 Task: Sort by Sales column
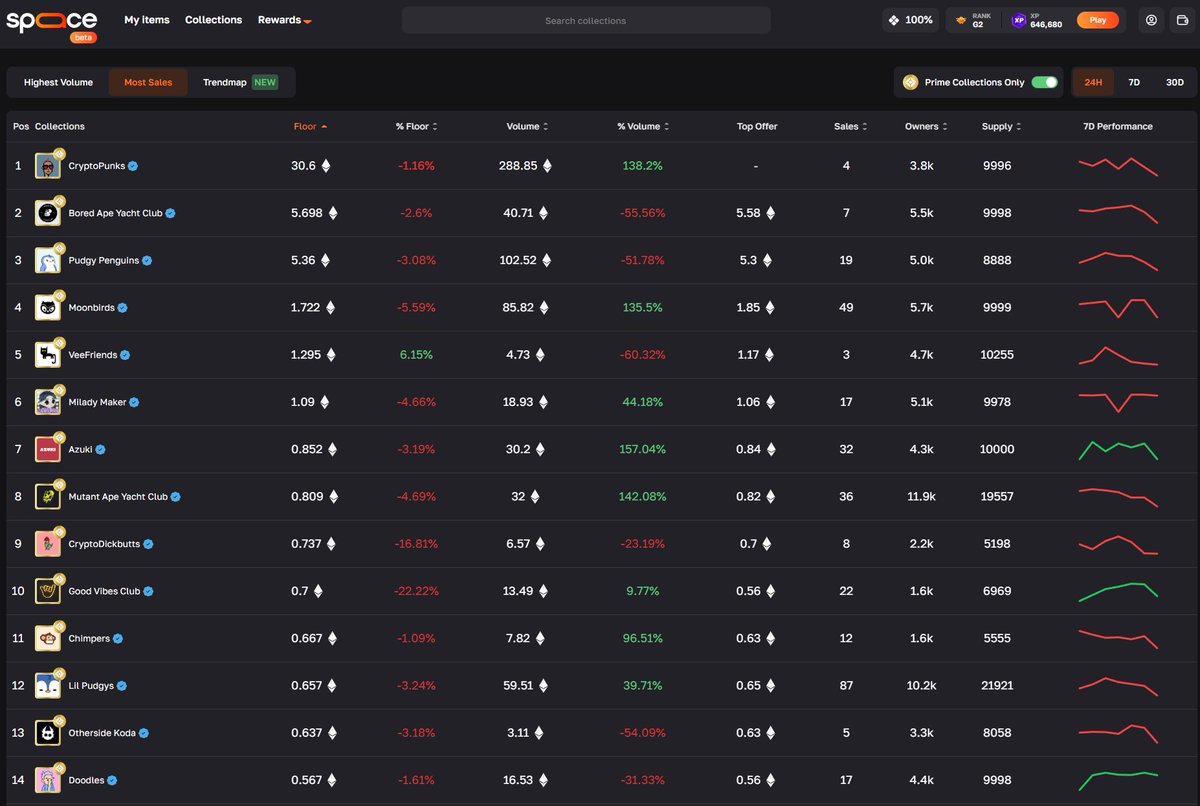point(851,126)
